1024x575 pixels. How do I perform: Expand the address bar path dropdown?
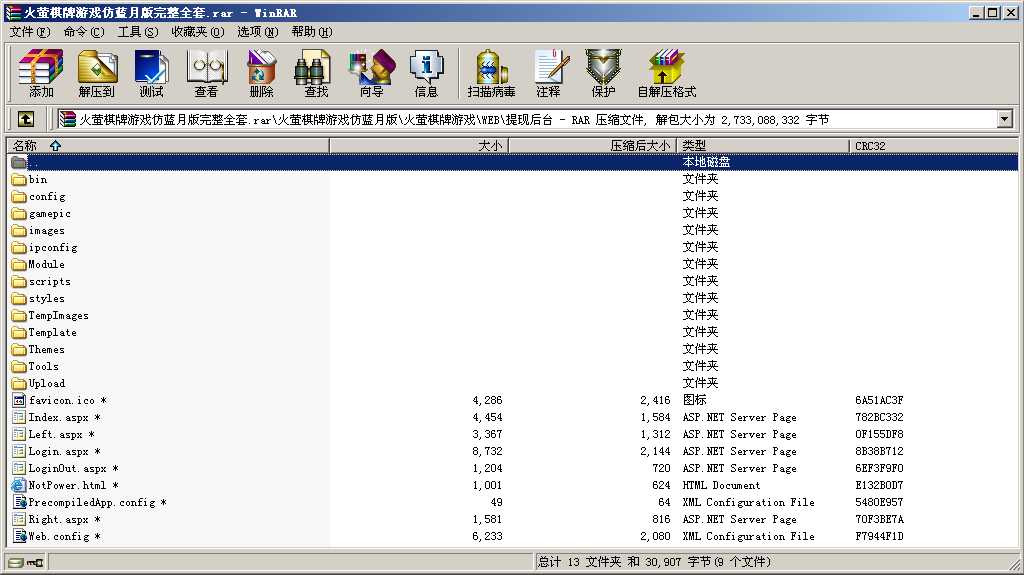(1004, 120)
